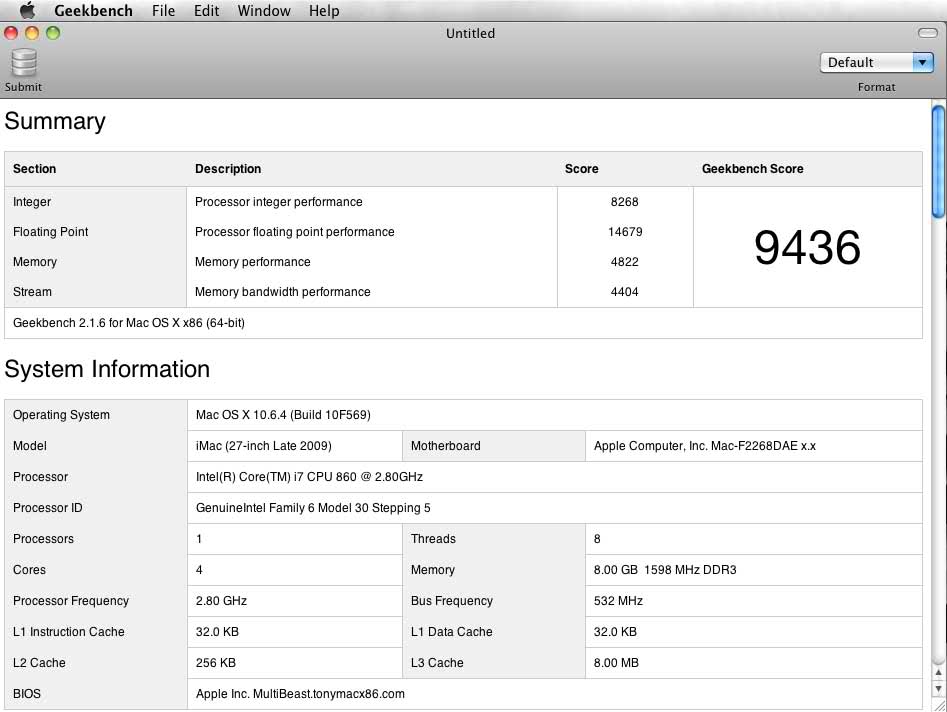This screenshot has height=712, width=947.
Task: Click the scroll up arrow
Action: click(938, 672)
